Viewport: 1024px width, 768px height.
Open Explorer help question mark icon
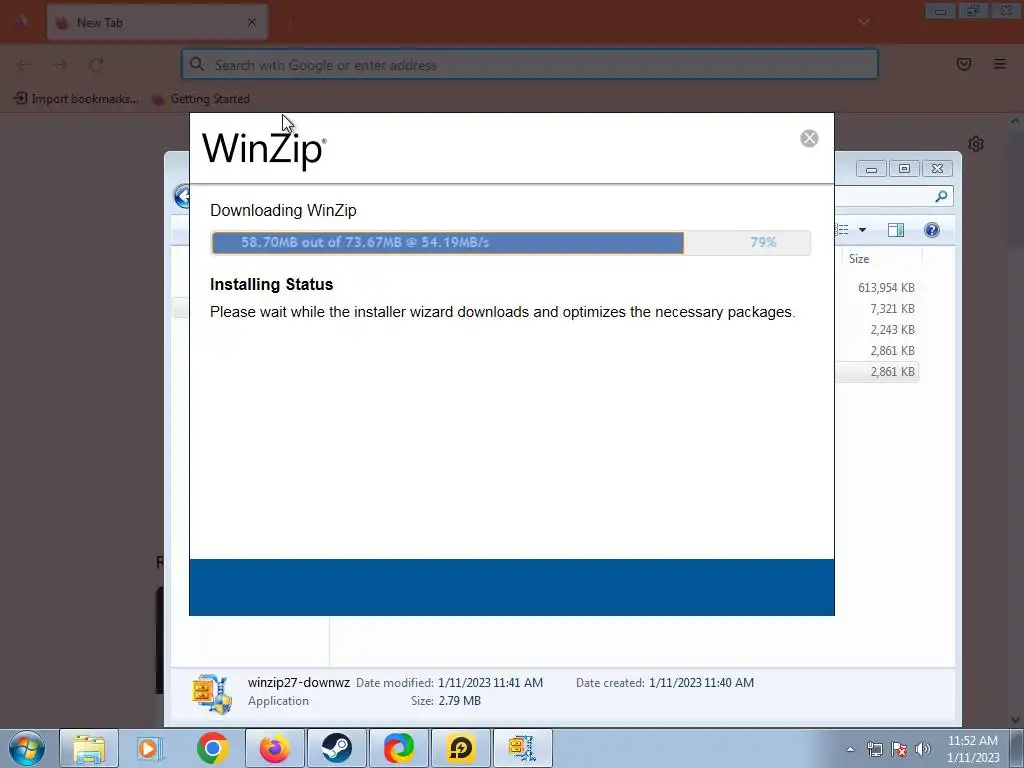932,230
